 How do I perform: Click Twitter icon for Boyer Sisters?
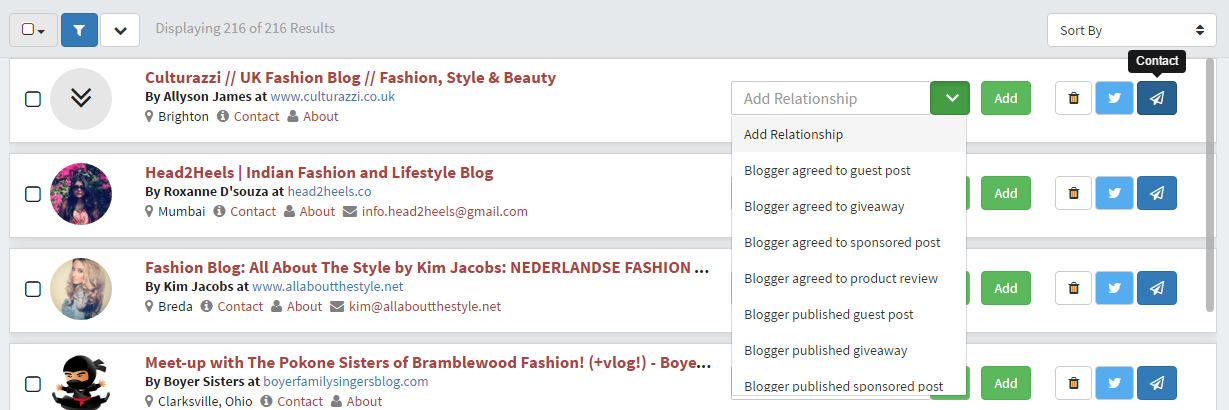[1115, 383]
